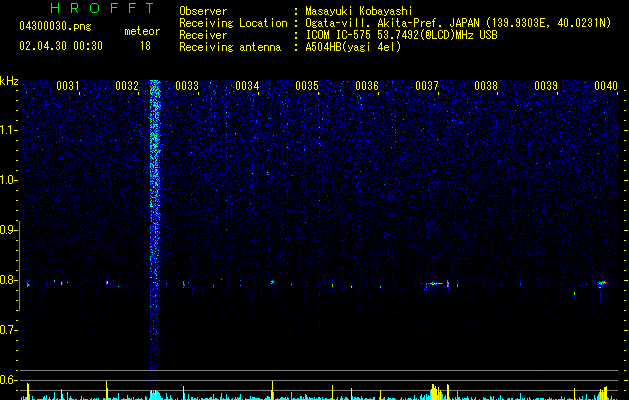Click time marker 0034

click(x=247, y=86)
